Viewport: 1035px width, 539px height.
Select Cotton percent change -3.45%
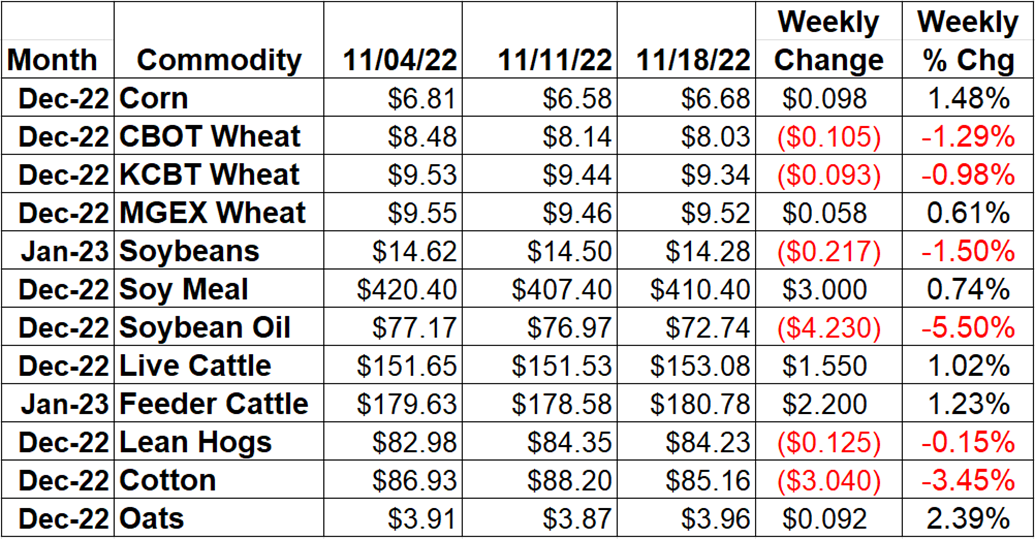click(968, 480)
